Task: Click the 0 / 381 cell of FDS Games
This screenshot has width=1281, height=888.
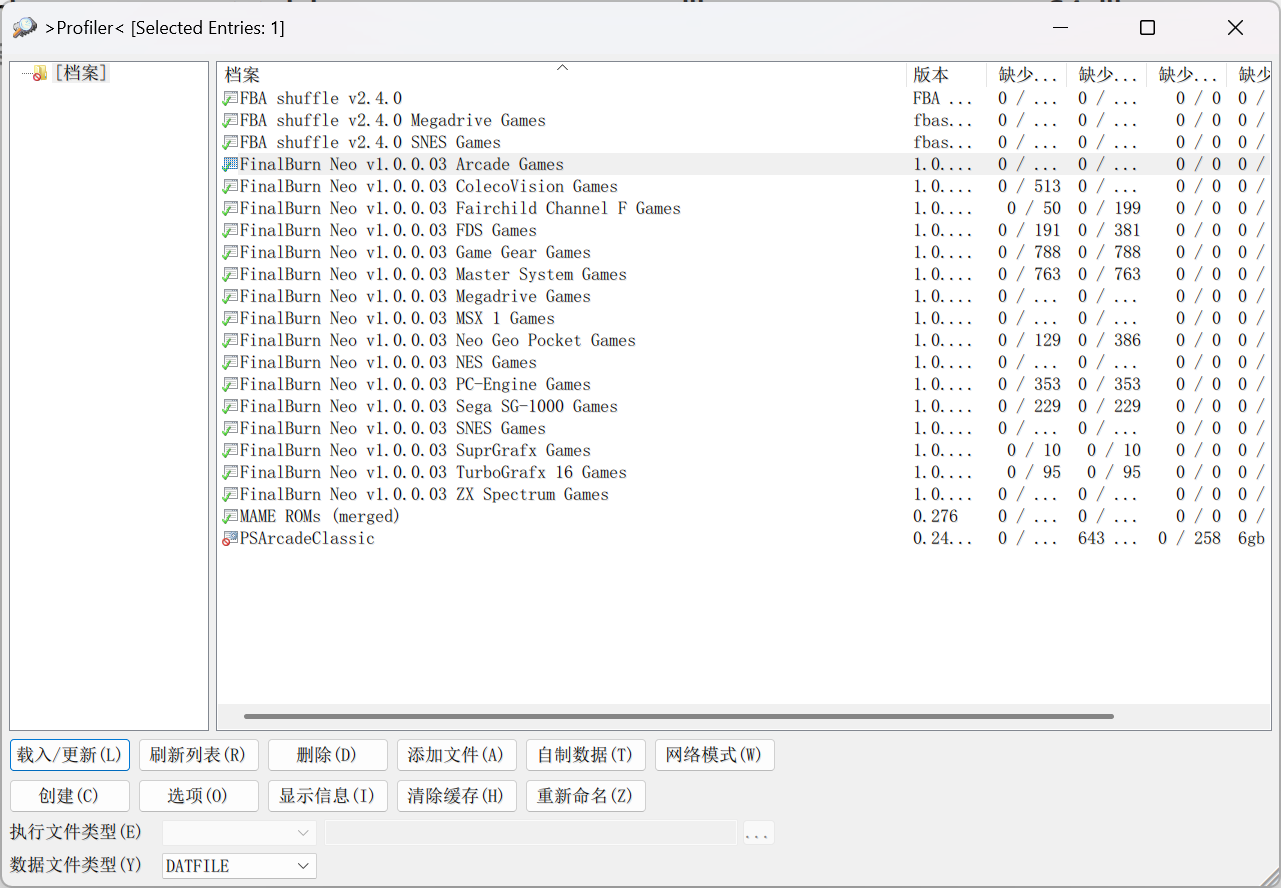Action: coord(1109,231)
